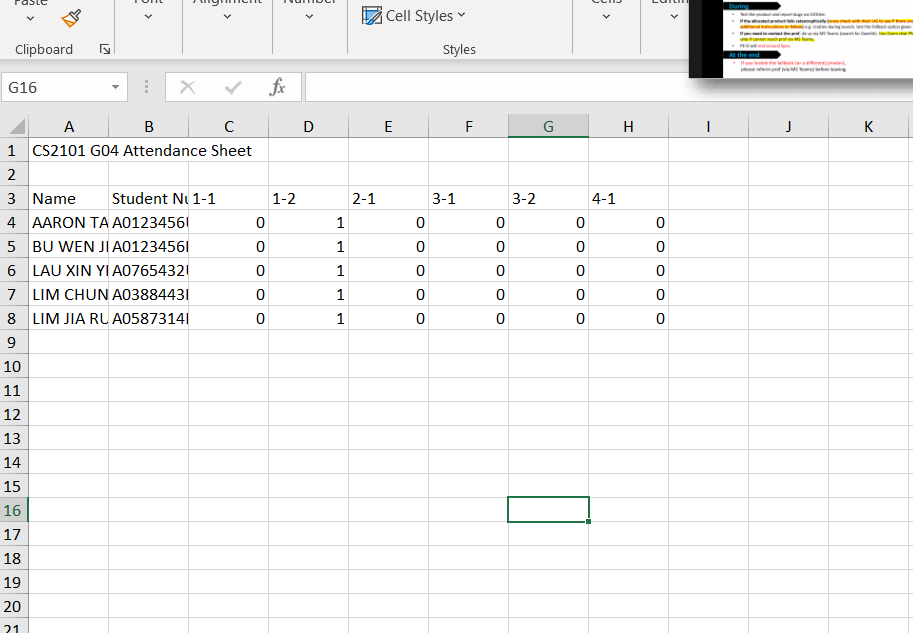Select column F header
The height and width of the screenshot is (633, 913).
pyautogui.click(x=469, y=126)
